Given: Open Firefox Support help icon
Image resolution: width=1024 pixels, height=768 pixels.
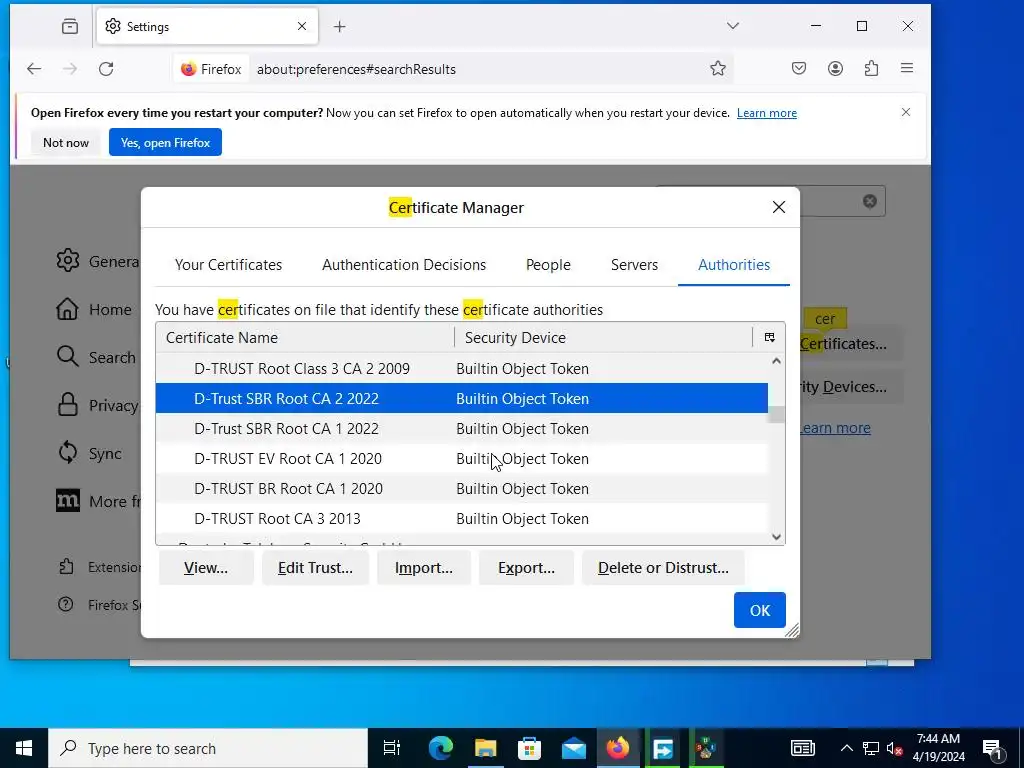Looking at the screenshot, I should click(x=65, y=605).
